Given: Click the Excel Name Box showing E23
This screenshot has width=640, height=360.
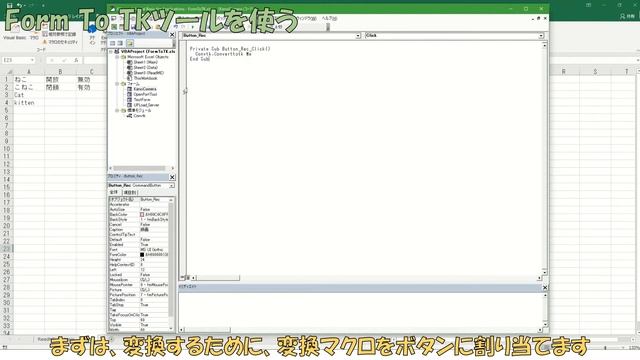Looking at the screenshot, I should pos(18,60).
